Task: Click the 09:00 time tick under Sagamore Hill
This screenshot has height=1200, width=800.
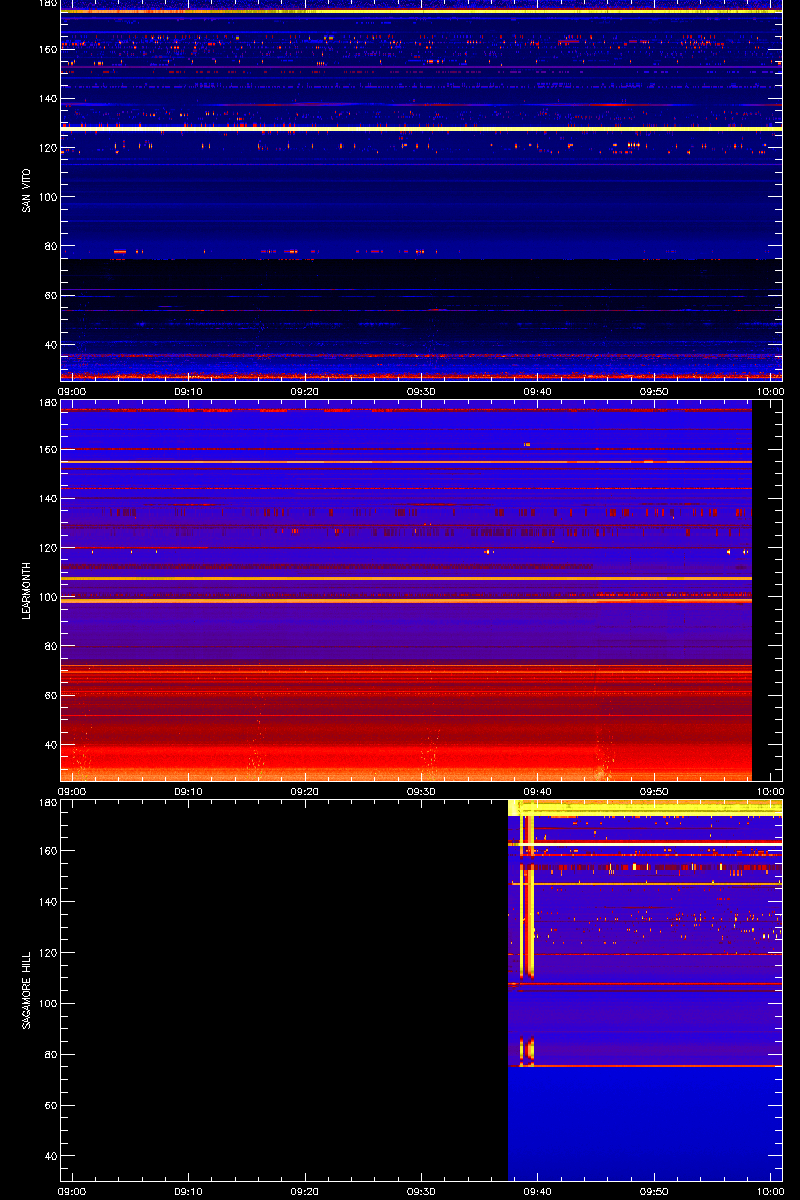Action: tap(72, 1192)
